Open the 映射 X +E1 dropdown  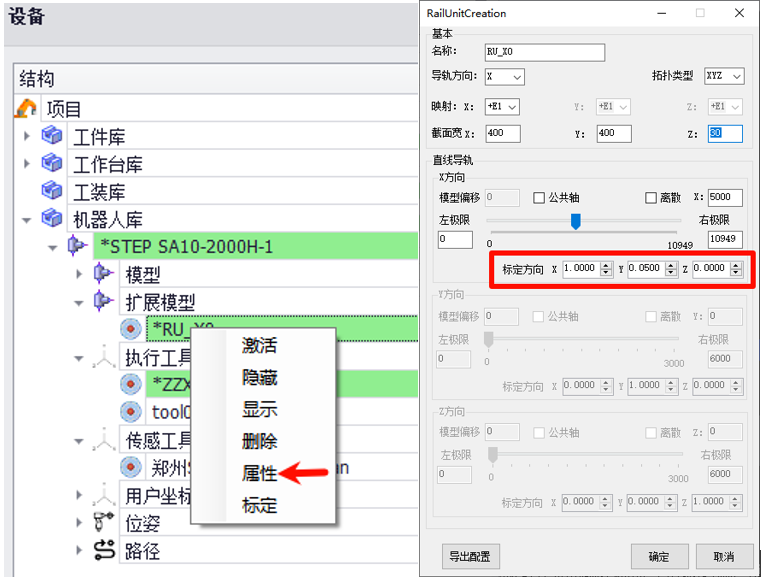502,106
